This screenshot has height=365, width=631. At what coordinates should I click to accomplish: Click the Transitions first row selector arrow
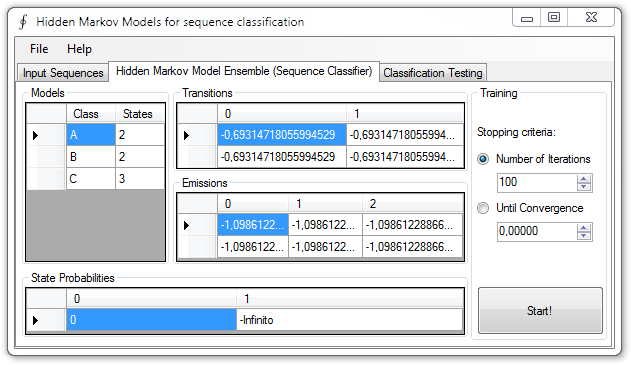(186, 135)
